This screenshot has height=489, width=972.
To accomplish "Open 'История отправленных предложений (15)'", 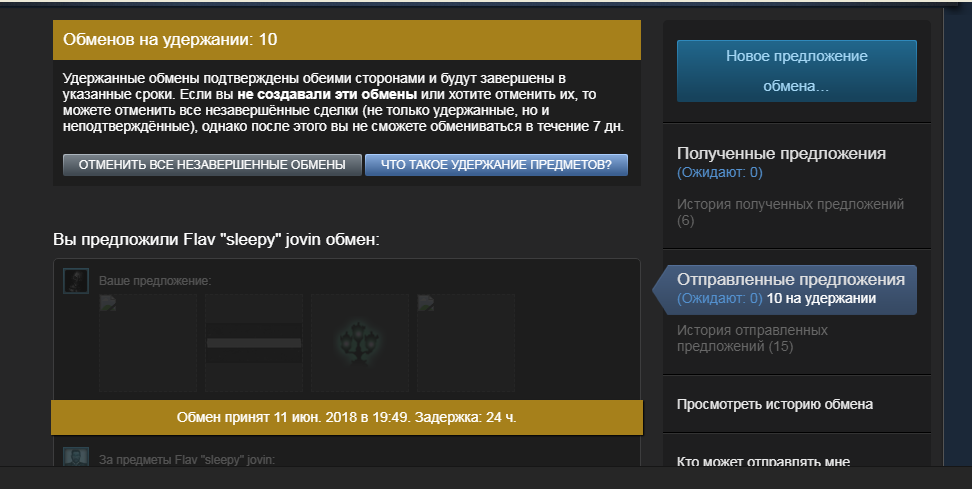I will click(753, 338).
